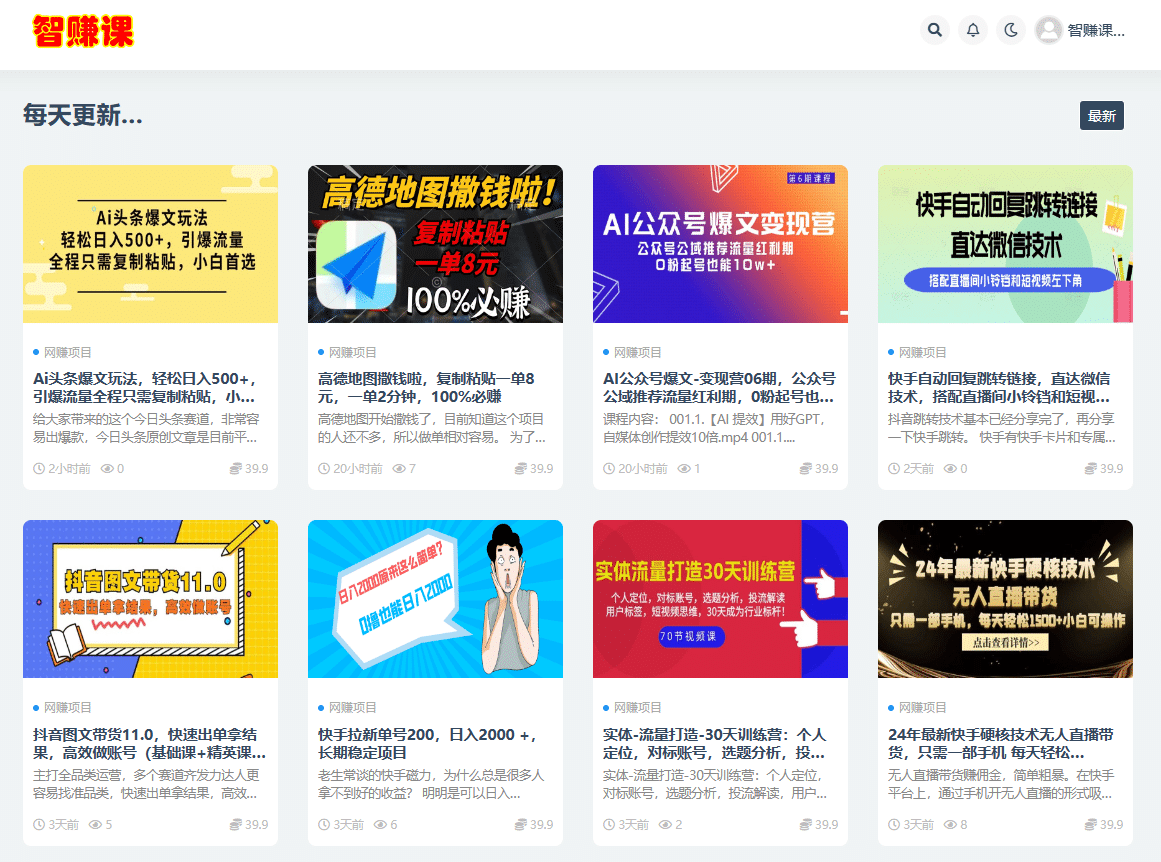Select the 最新 filter tab
Viewport: 1161px width, 862px height.
point(1100,115)
